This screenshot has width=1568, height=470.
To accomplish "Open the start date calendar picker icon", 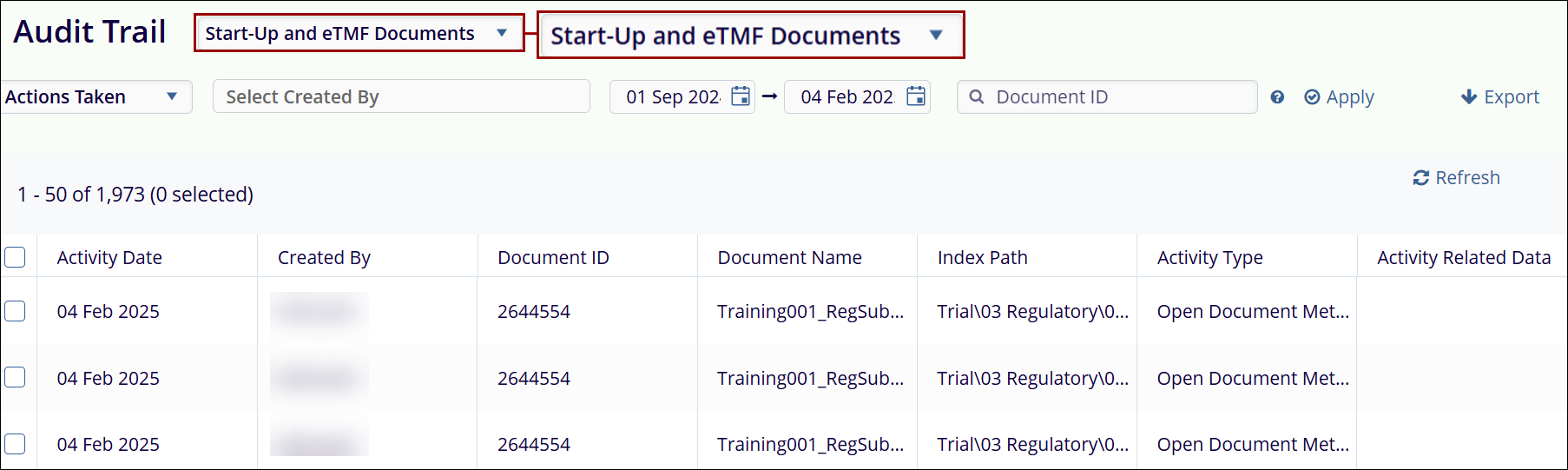I will pos(741,96).
